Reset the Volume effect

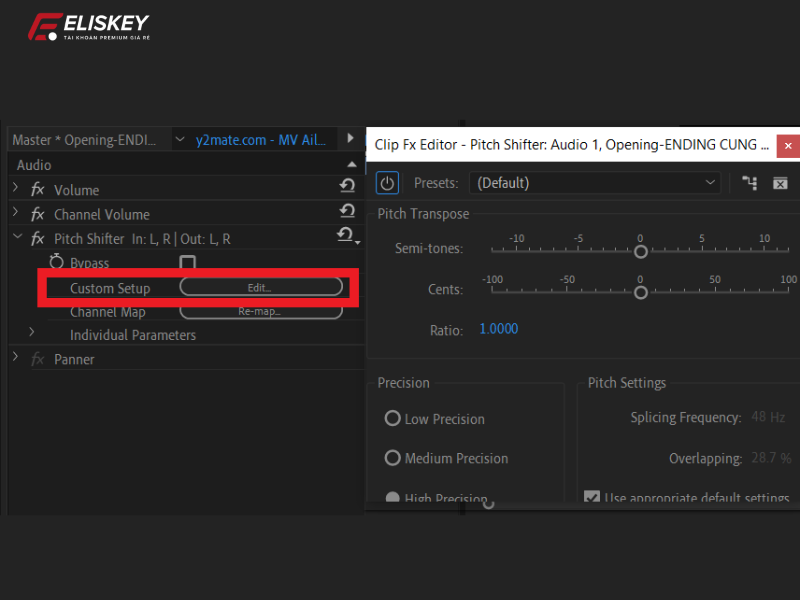(x=346, y=185)
